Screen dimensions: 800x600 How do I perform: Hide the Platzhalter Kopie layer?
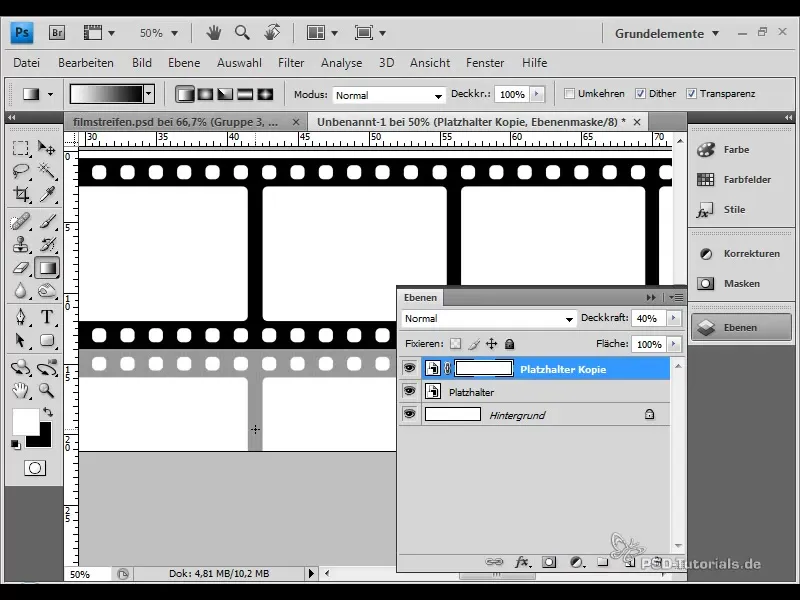409,368
